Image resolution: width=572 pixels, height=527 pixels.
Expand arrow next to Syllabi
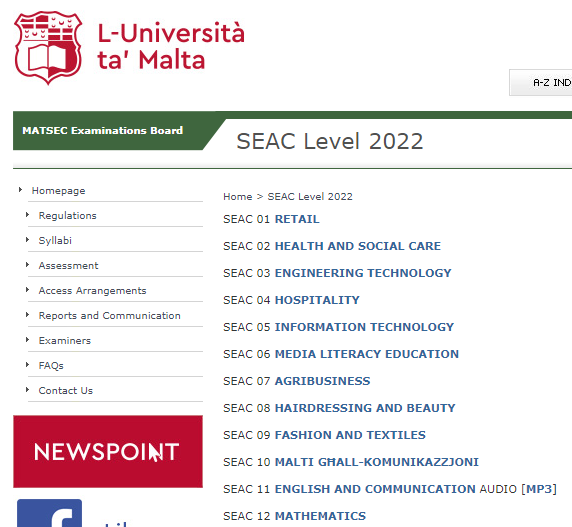(27, 240)
